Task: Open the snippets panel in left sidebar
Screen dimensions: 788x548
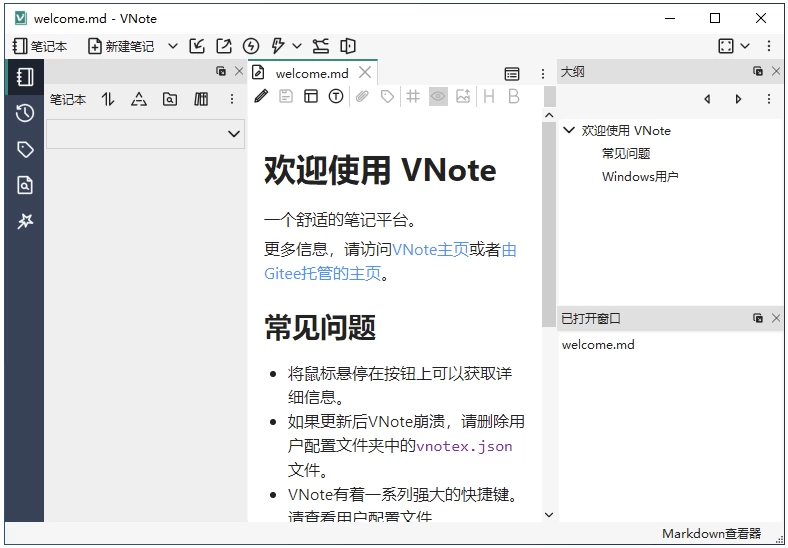Action: (24, 222)
